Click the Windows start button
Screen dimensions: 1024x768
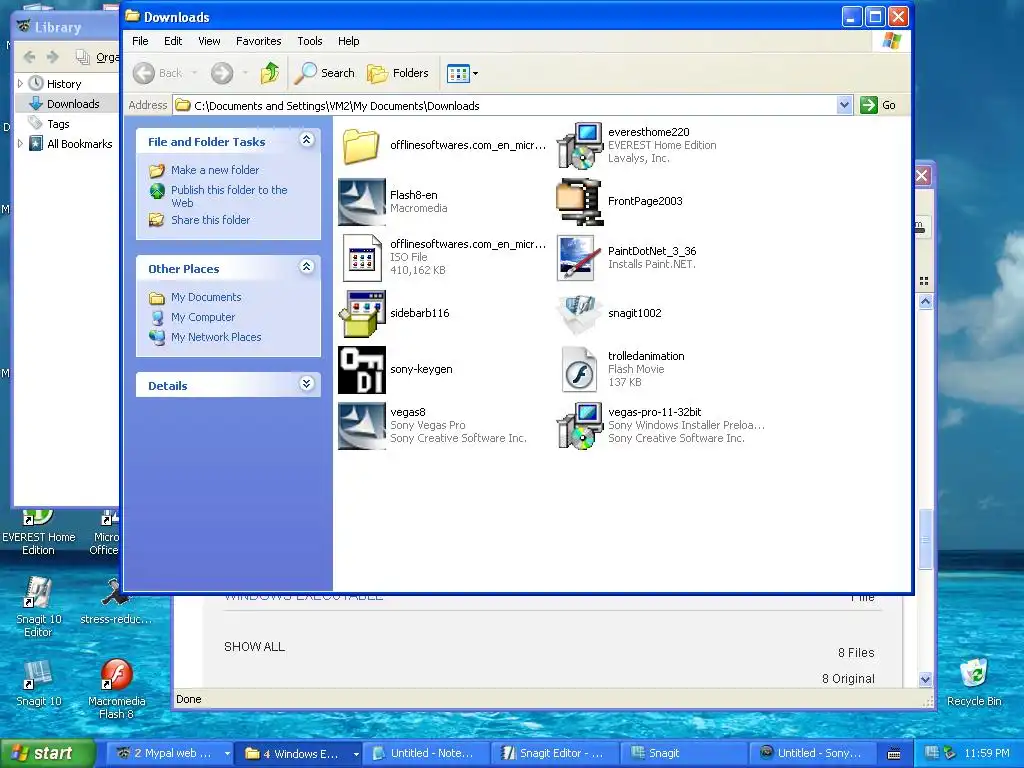47,753
